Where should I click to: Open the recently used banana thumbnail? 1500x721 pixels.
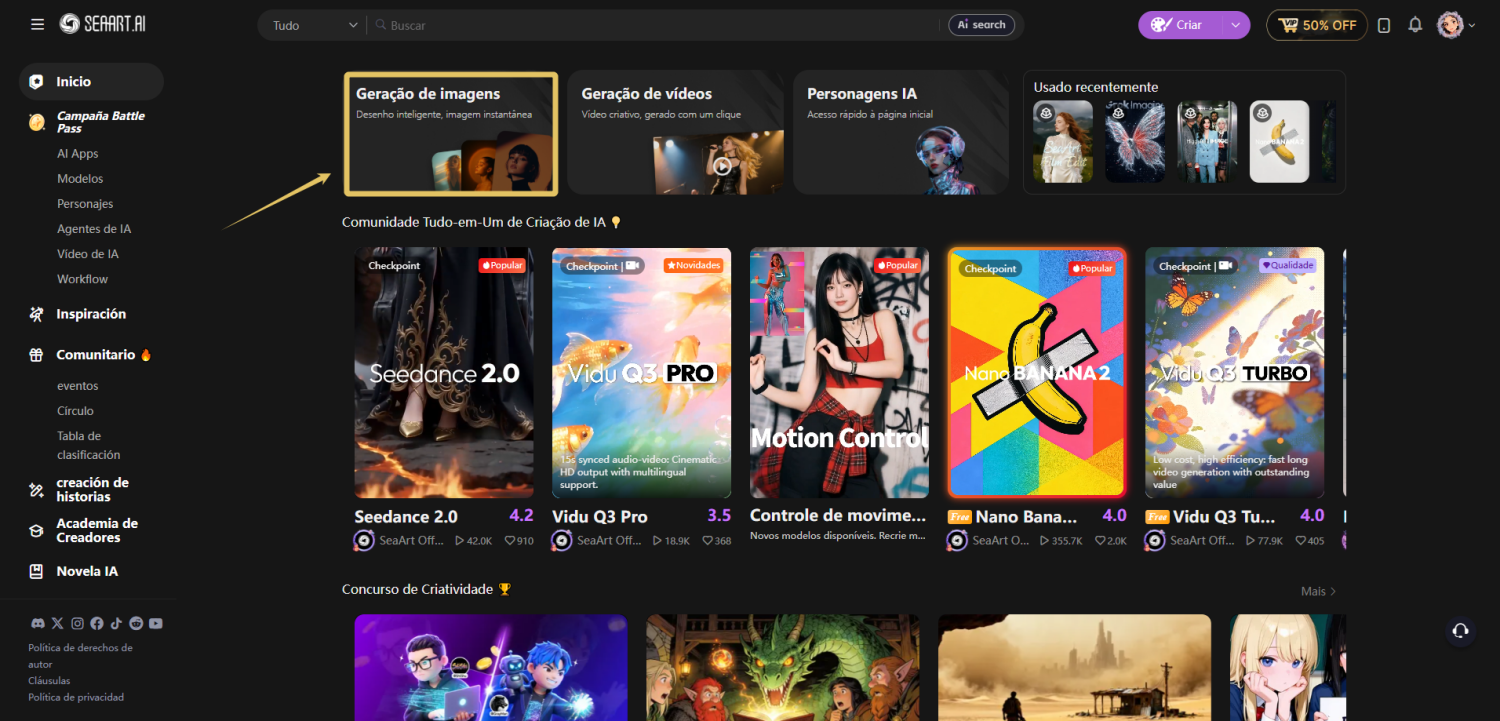tap(1279, 141)
